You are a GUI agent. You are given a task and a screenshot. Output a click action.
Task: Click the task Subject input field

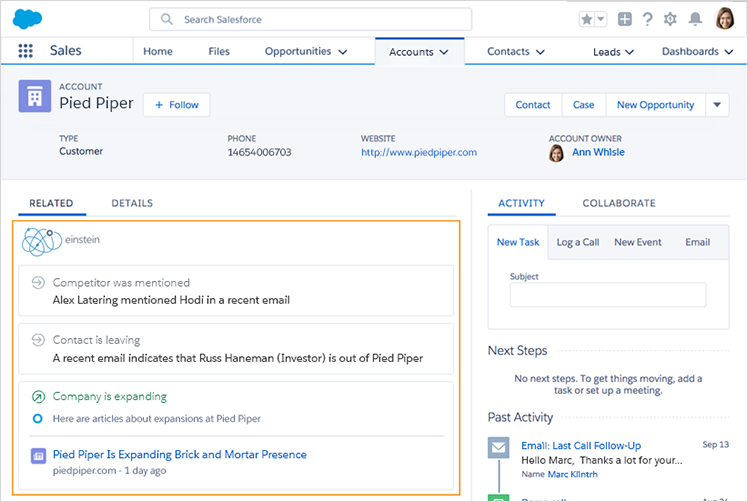[608, 295]
